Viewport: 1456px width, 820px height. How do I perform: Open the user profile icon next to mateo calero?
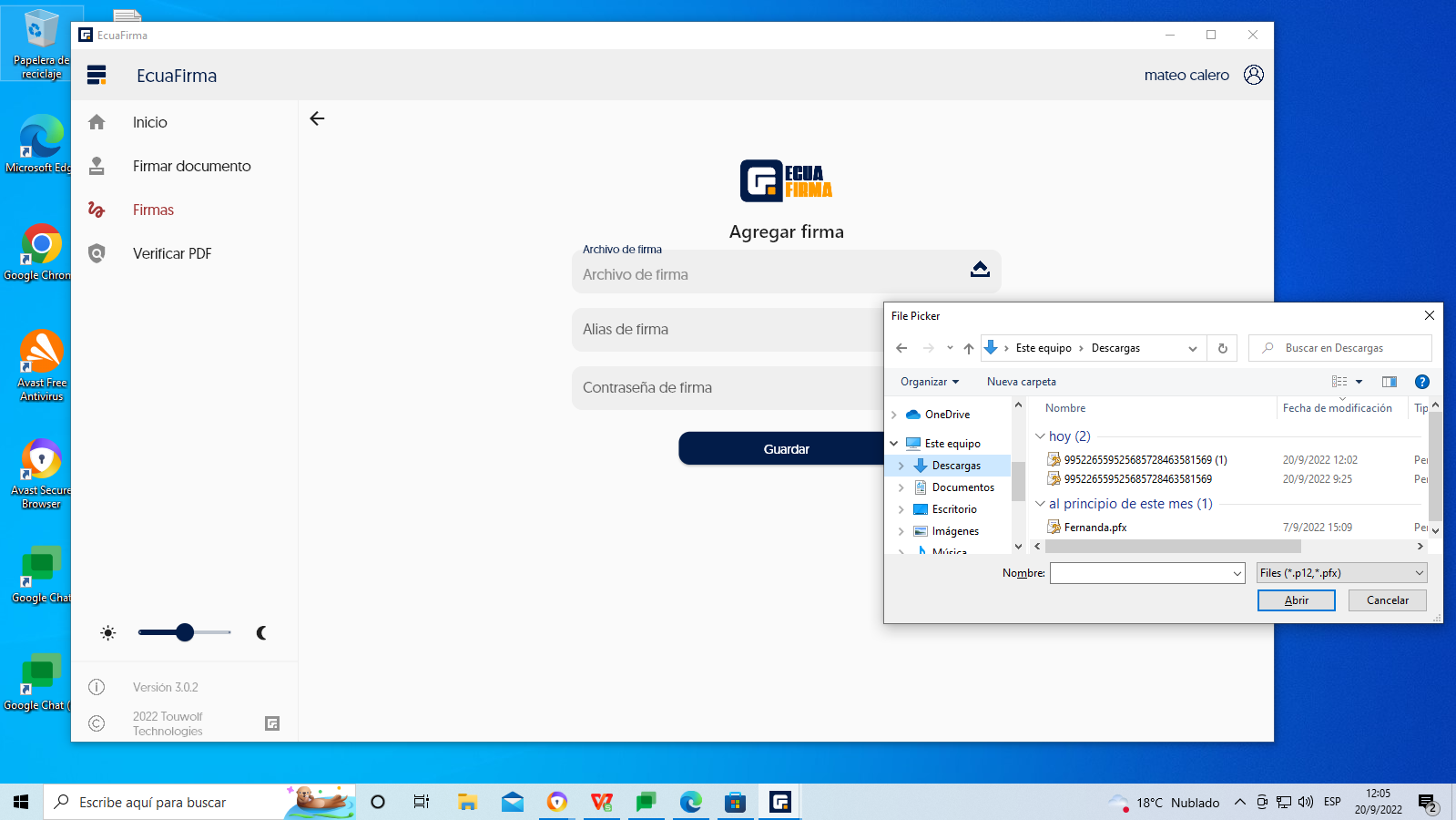(x=1254, y=75)
